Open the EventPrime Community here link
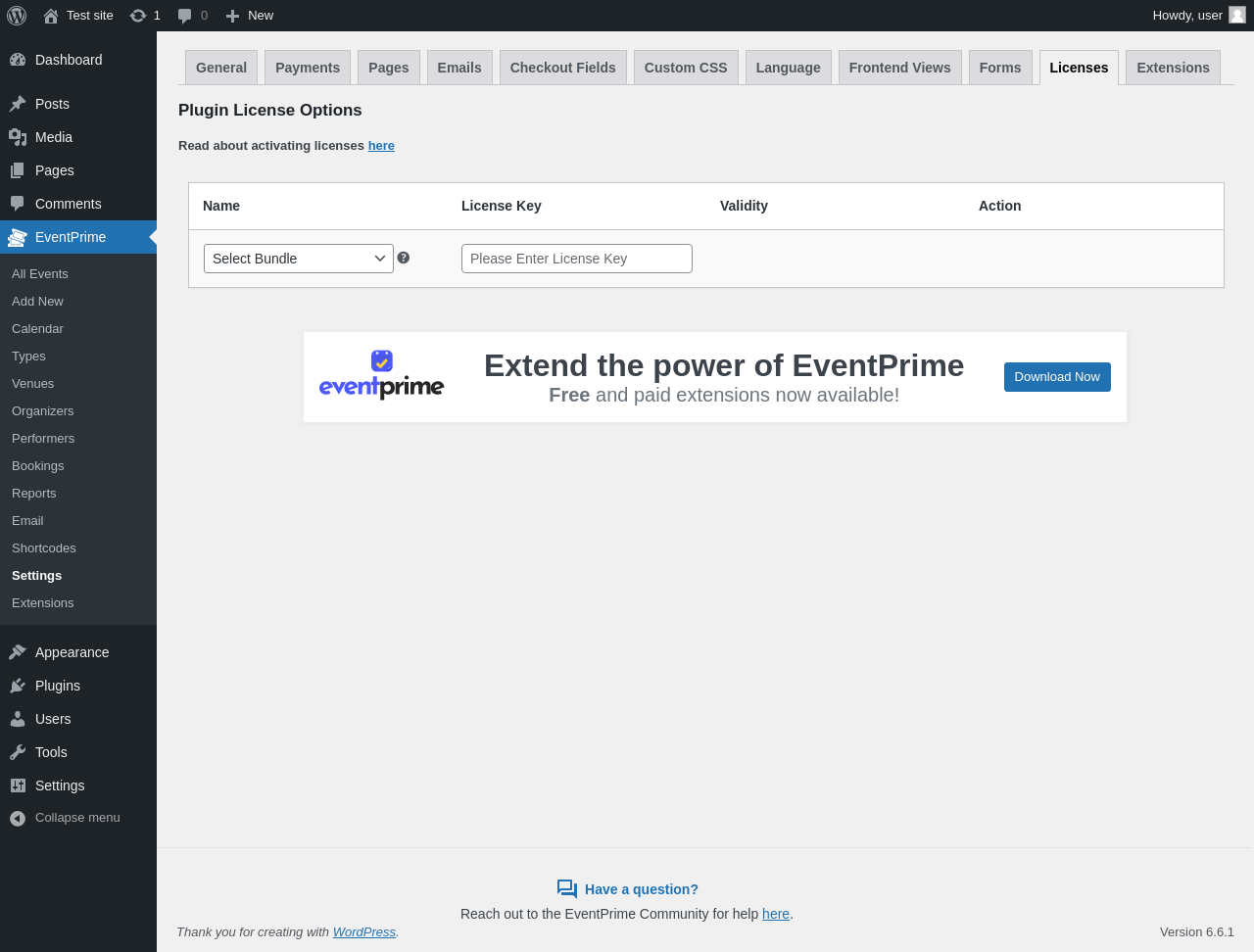The width and height of the screenshot is (1254, 952). [x=776, y=914]
